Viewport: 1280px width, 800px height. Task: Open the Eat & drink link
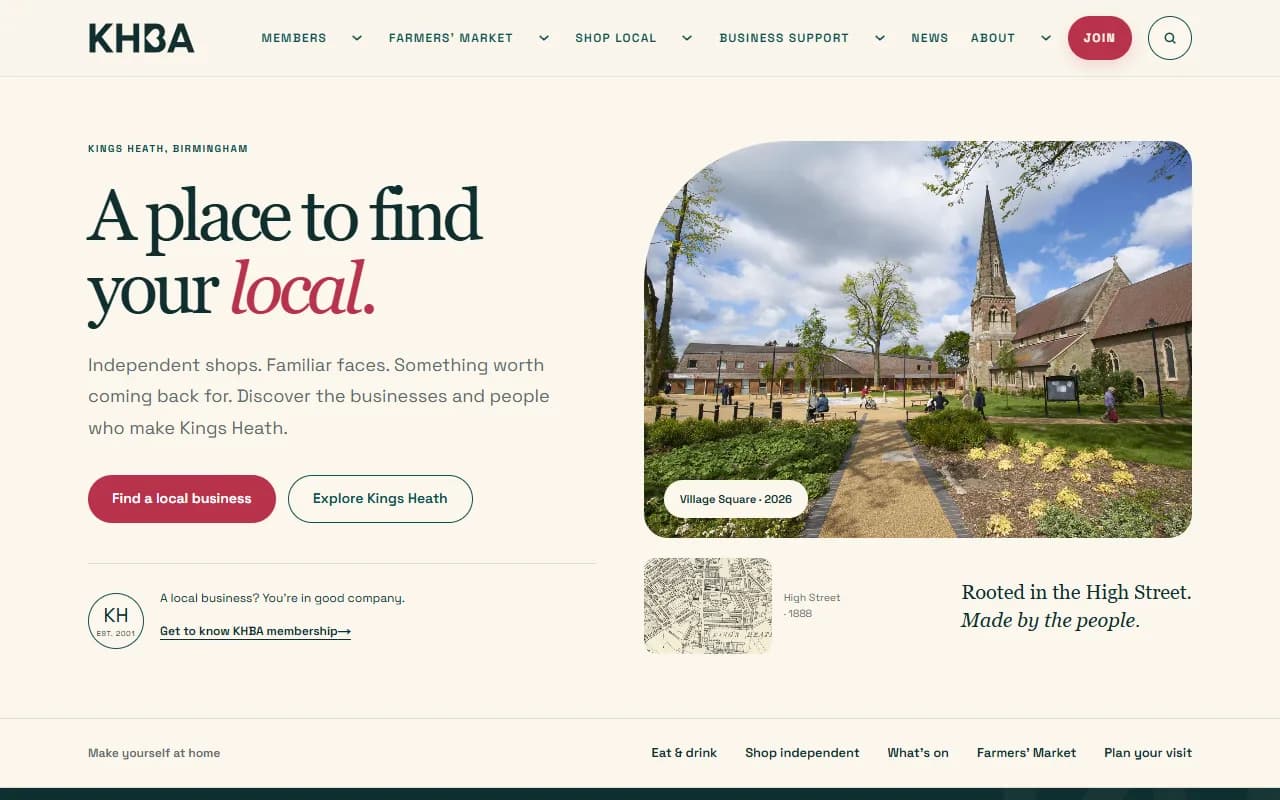(x=684, y=753)
